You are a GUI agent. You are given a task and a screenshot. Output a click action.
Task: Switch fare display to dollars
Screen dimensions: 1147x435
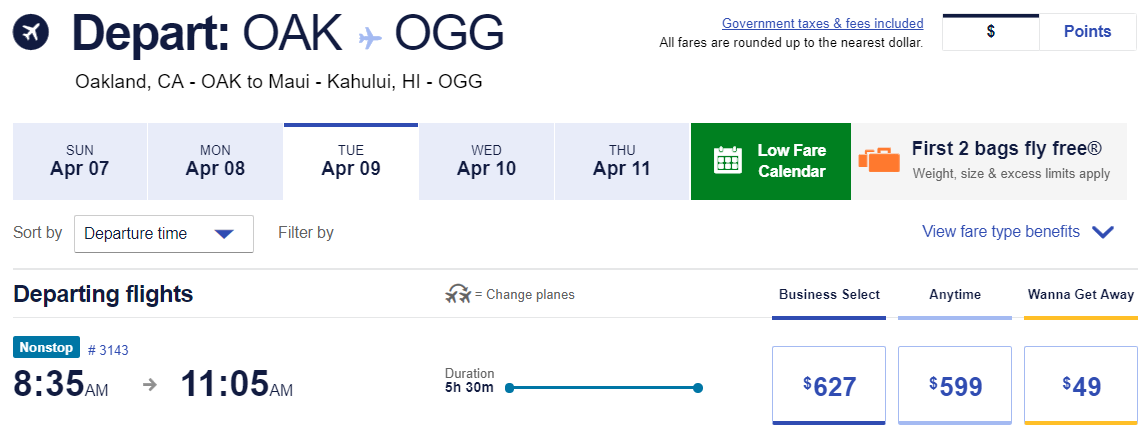(x=990, y=31)
